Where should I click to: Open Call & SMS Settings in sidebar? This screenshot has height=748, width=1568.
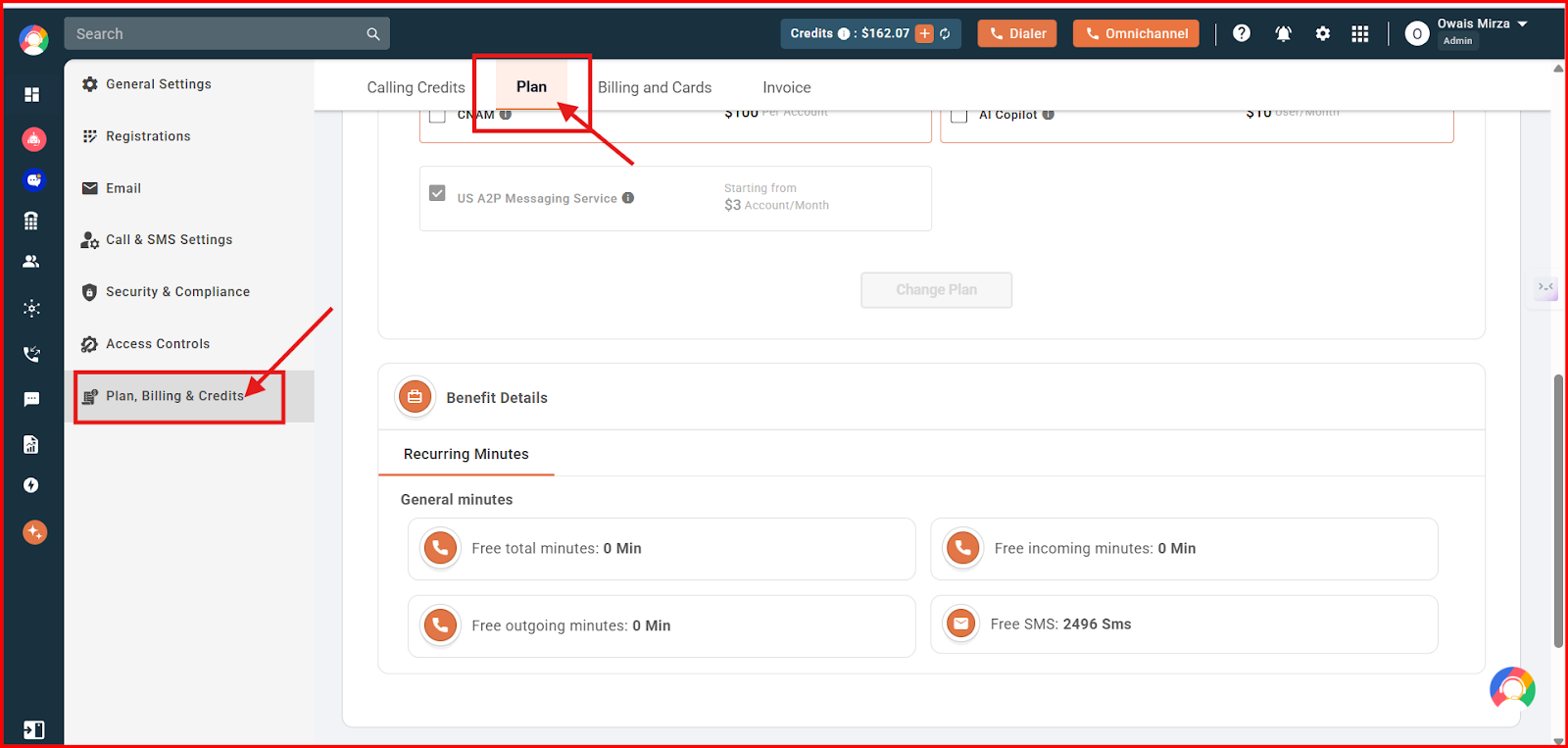click(189, 240)
